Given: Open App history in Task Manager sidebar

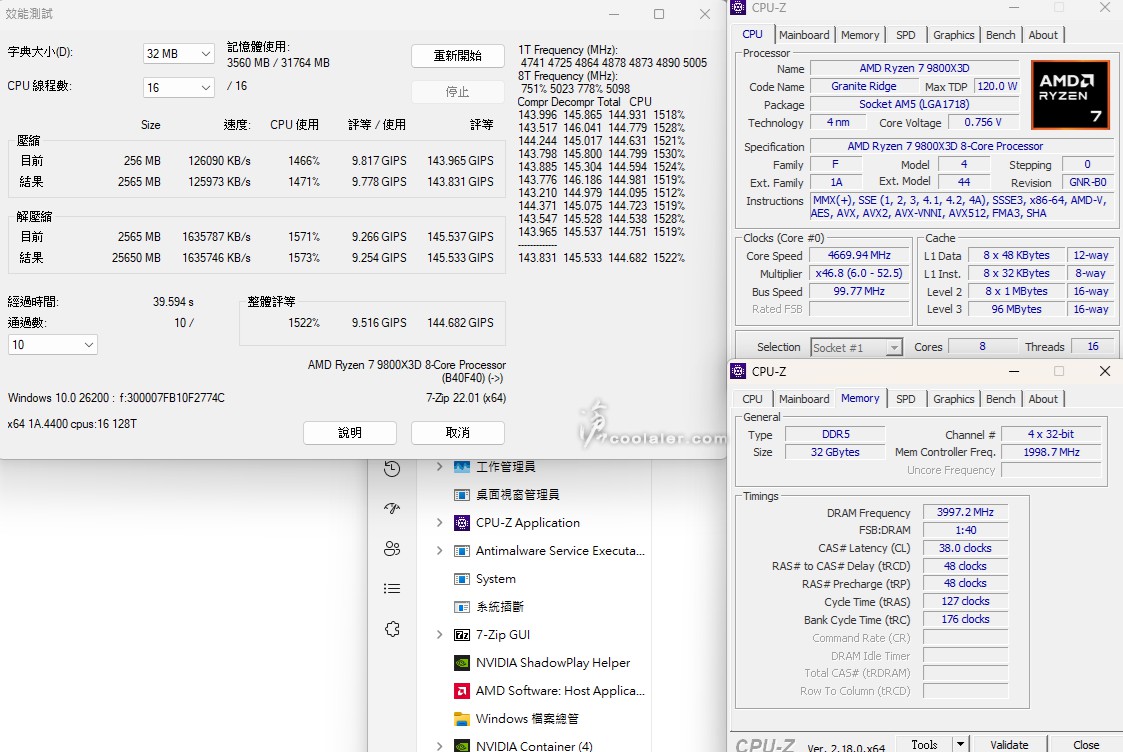Looking at the screenshot, I should coord(392,469).
